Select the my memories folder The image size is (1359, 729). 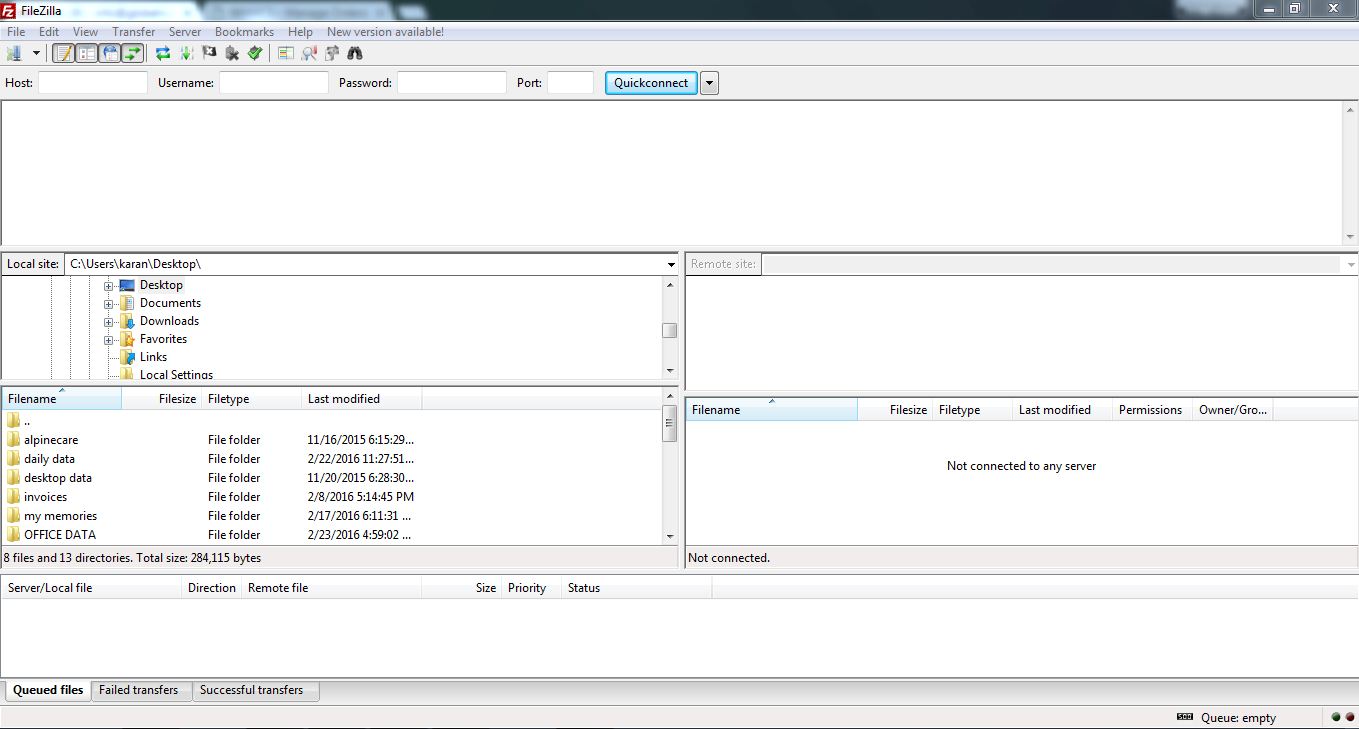pyautogui.click(x=331, y=516)
